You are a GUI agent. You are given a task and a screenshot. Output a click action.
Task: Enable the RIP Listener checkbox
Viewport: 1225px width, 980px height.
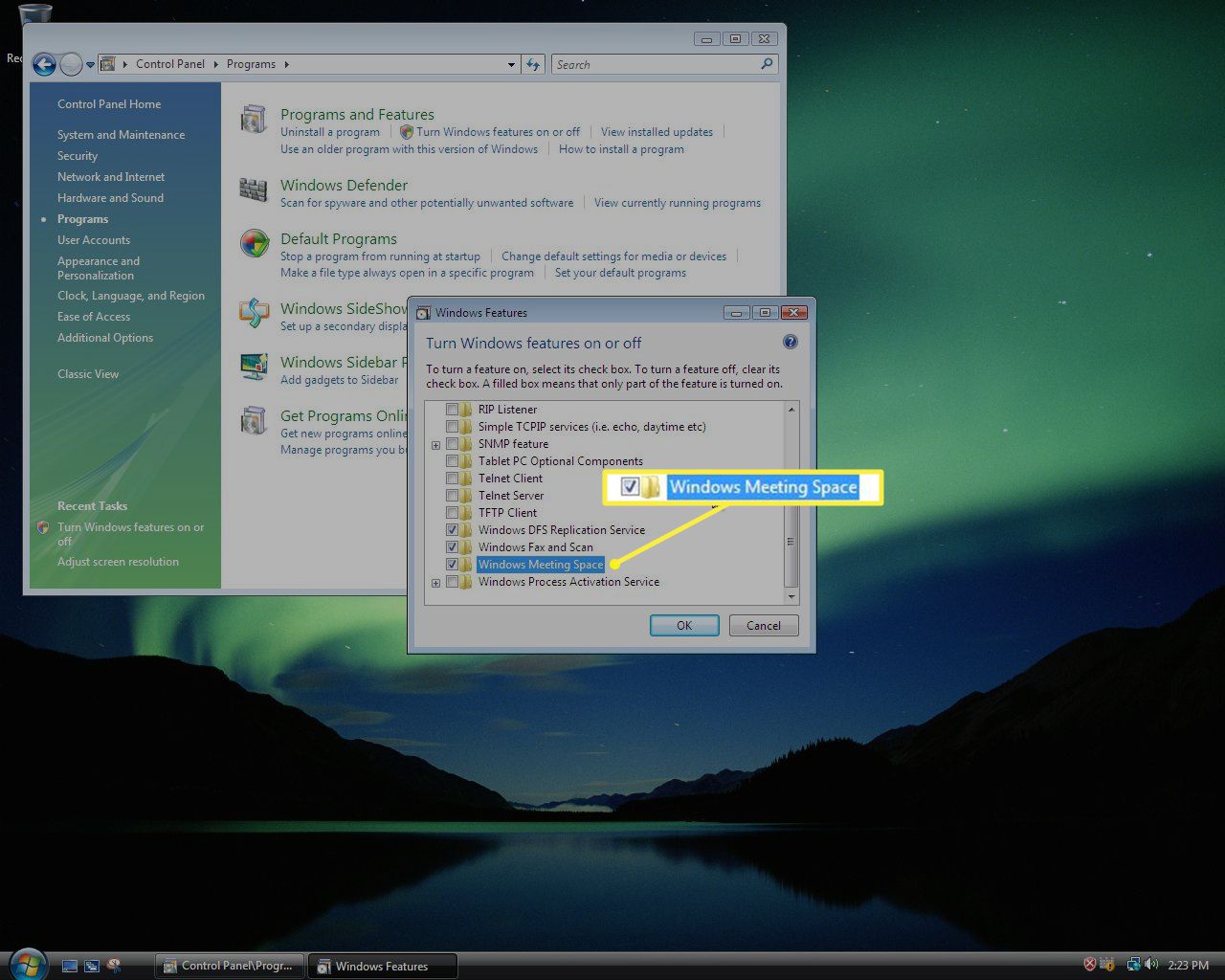point(452,410)
